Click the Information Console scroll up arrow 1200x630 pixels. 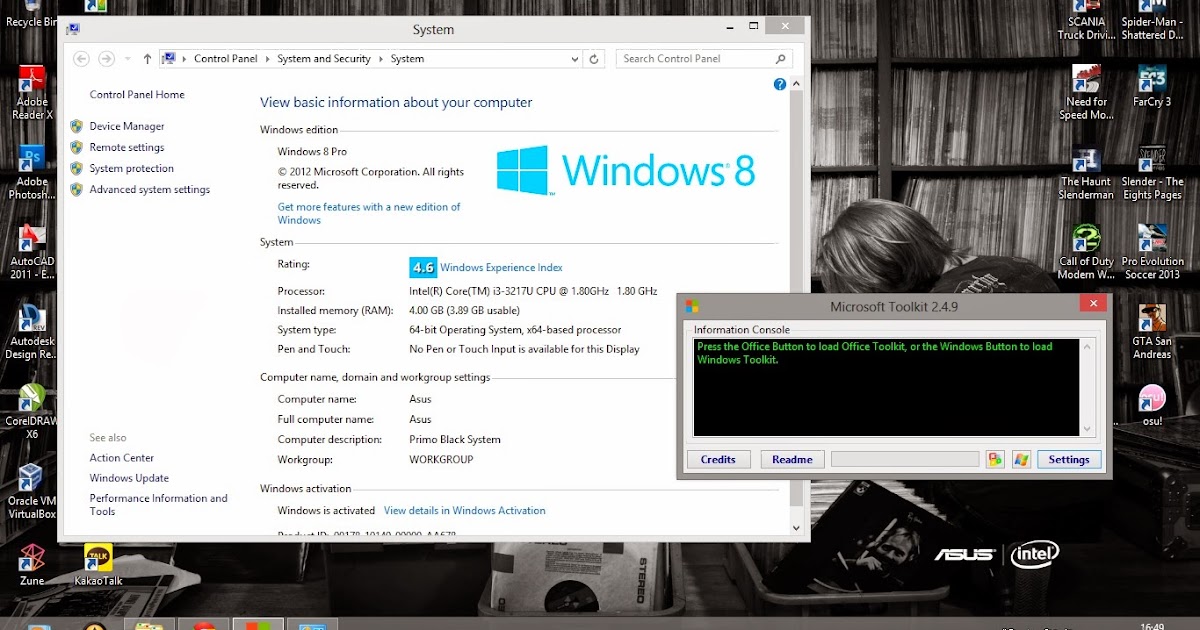(1088, 346)
